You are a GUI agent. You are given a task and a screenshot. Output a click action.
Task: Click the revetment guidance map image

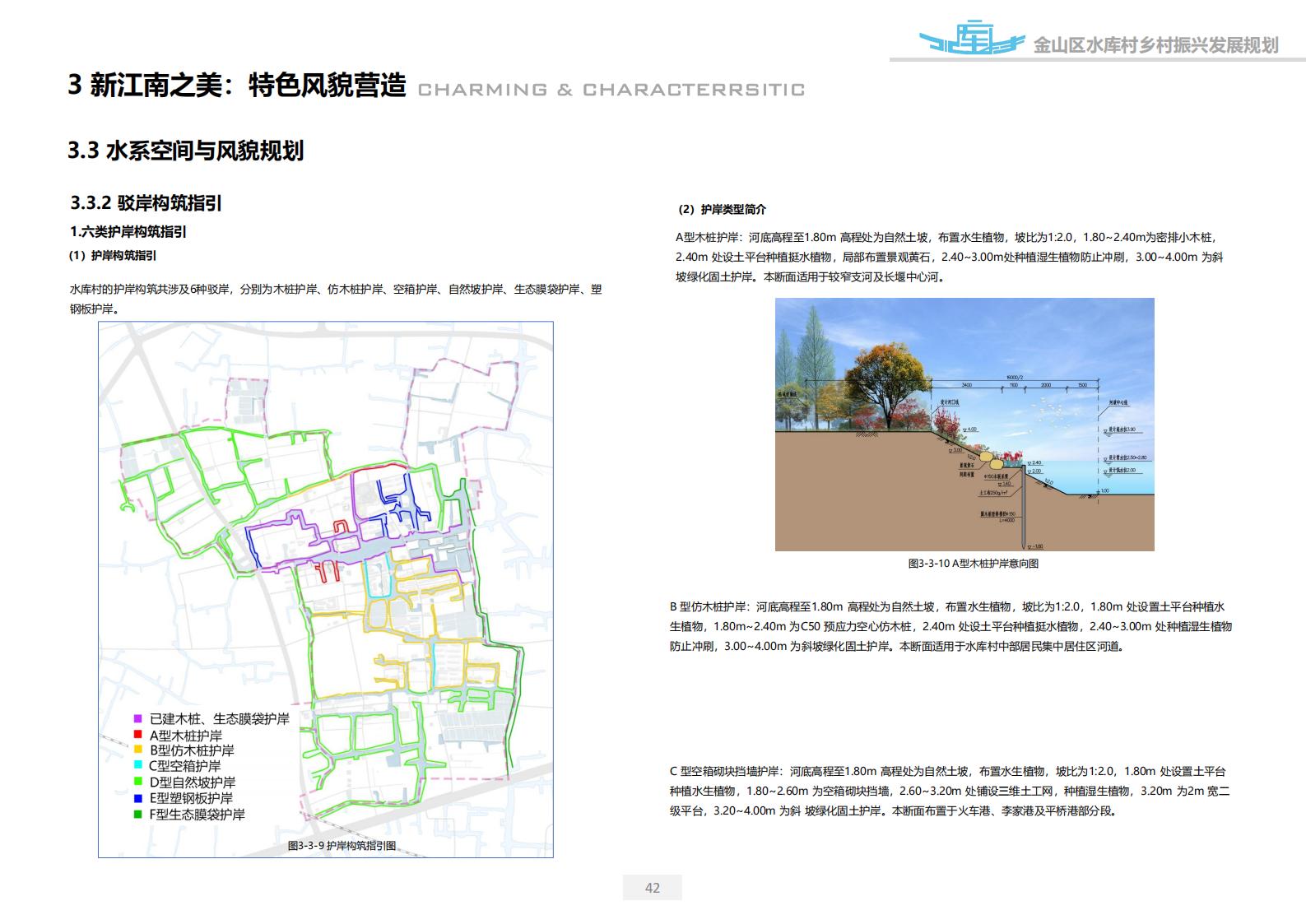pyautogui.click(x=326, y=589)
